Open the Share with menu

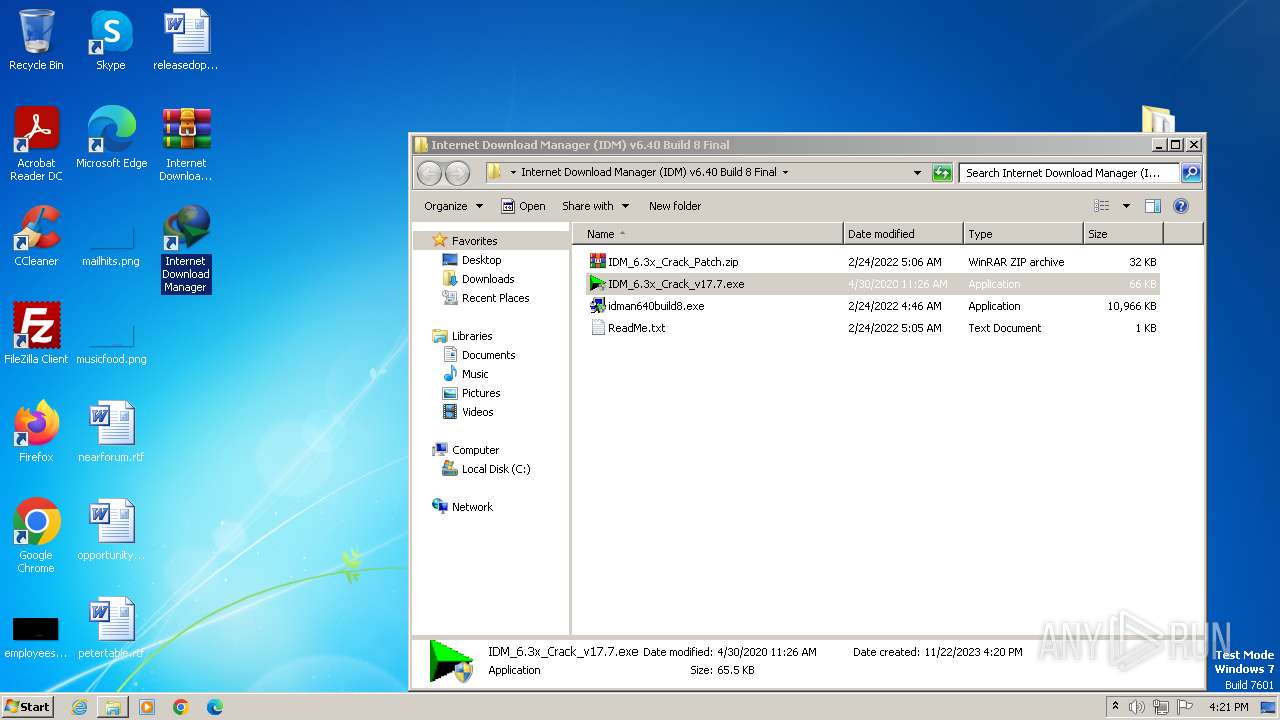pyautogui.click(x=595, y=206)
